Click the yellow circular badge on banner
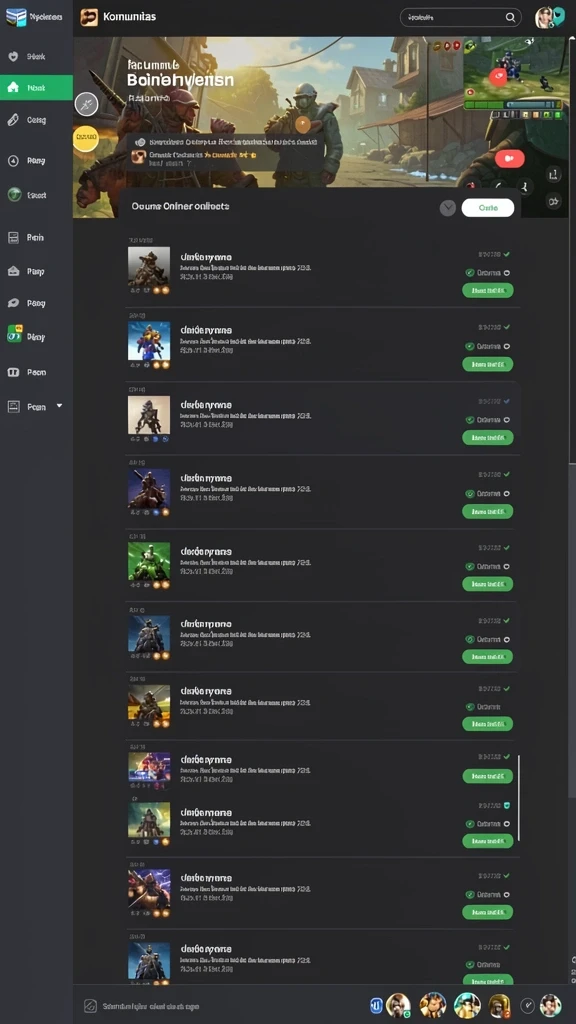 85,138
